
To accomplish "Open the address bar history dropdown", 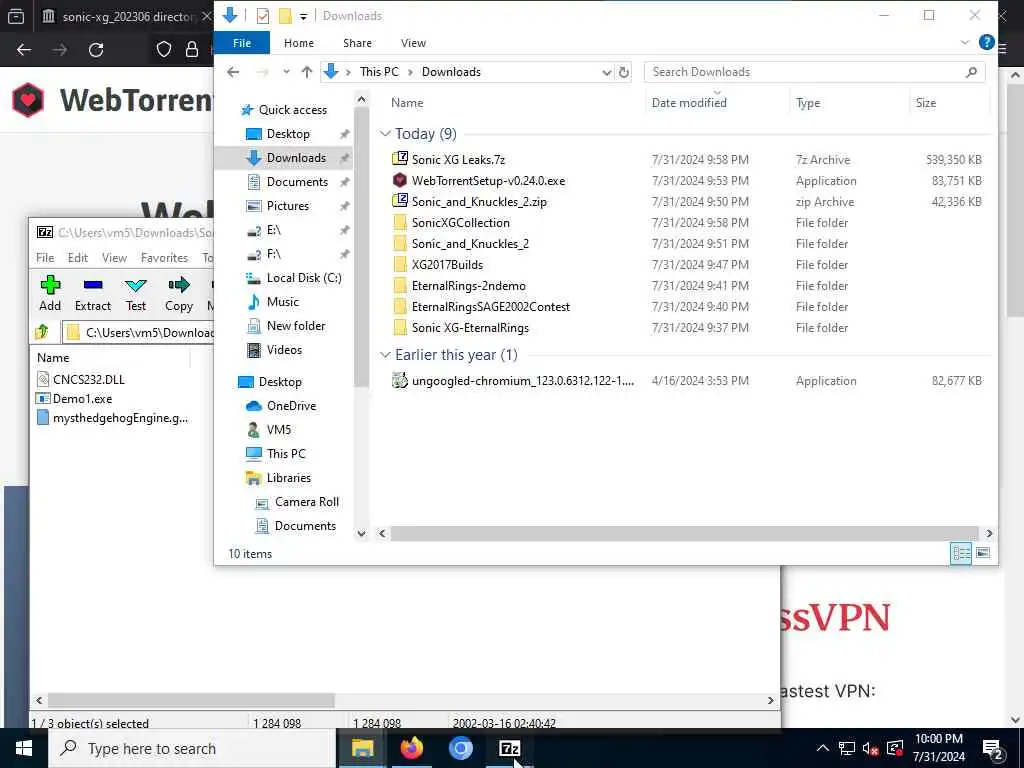I will point(607,72).
